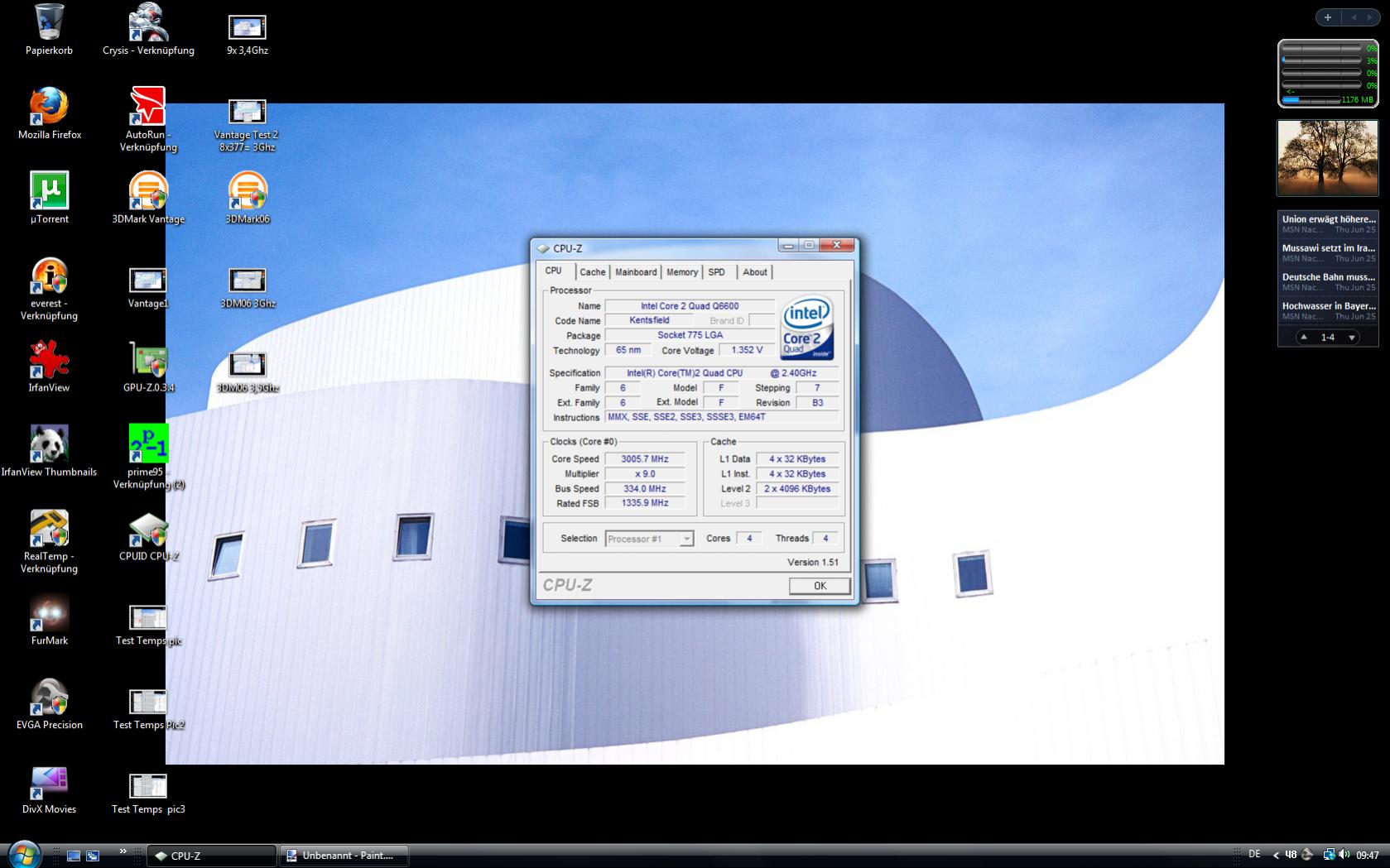1390x868 pixels.
Task: Click the Show Desktop quick launch icon
Action: 74,856
